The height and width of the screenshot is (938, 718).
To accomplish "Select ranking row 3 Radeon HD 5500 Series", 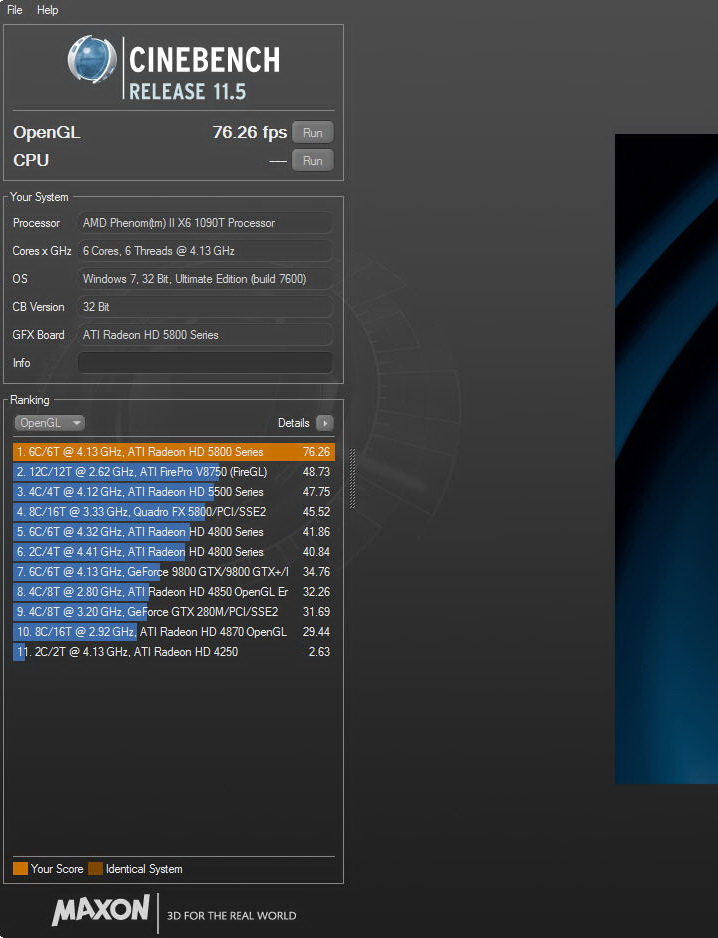I will (174, 492).
